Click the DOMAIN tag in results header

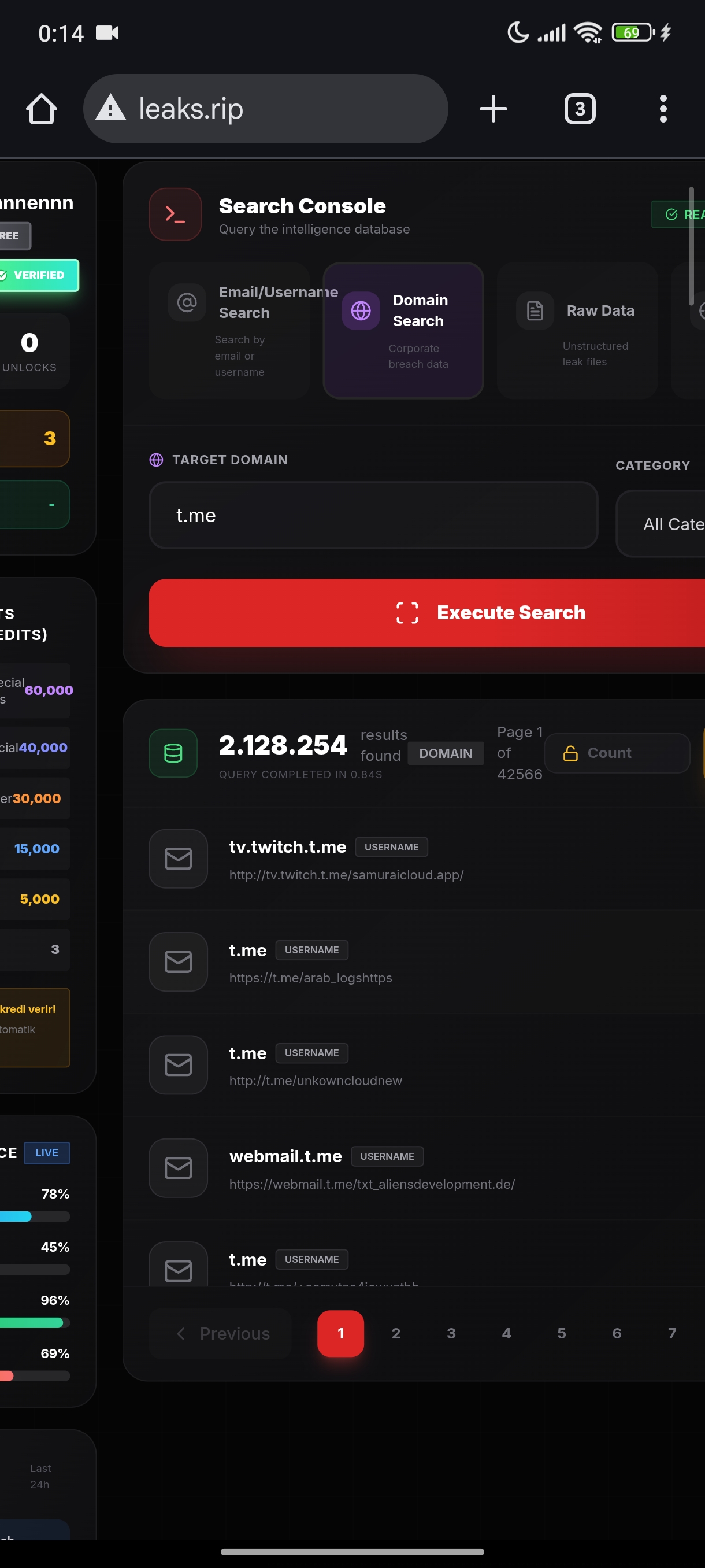(446, 753)
